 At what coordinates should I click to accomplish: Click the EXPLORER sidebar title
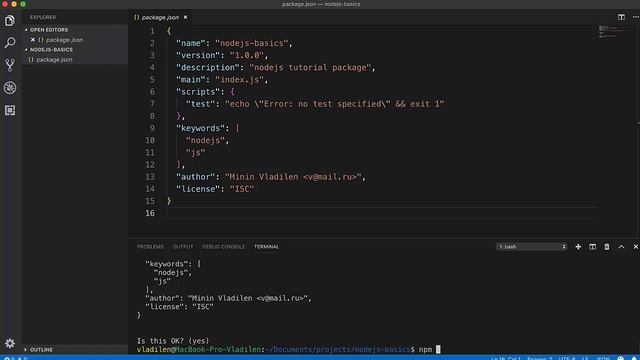[43, 17]
